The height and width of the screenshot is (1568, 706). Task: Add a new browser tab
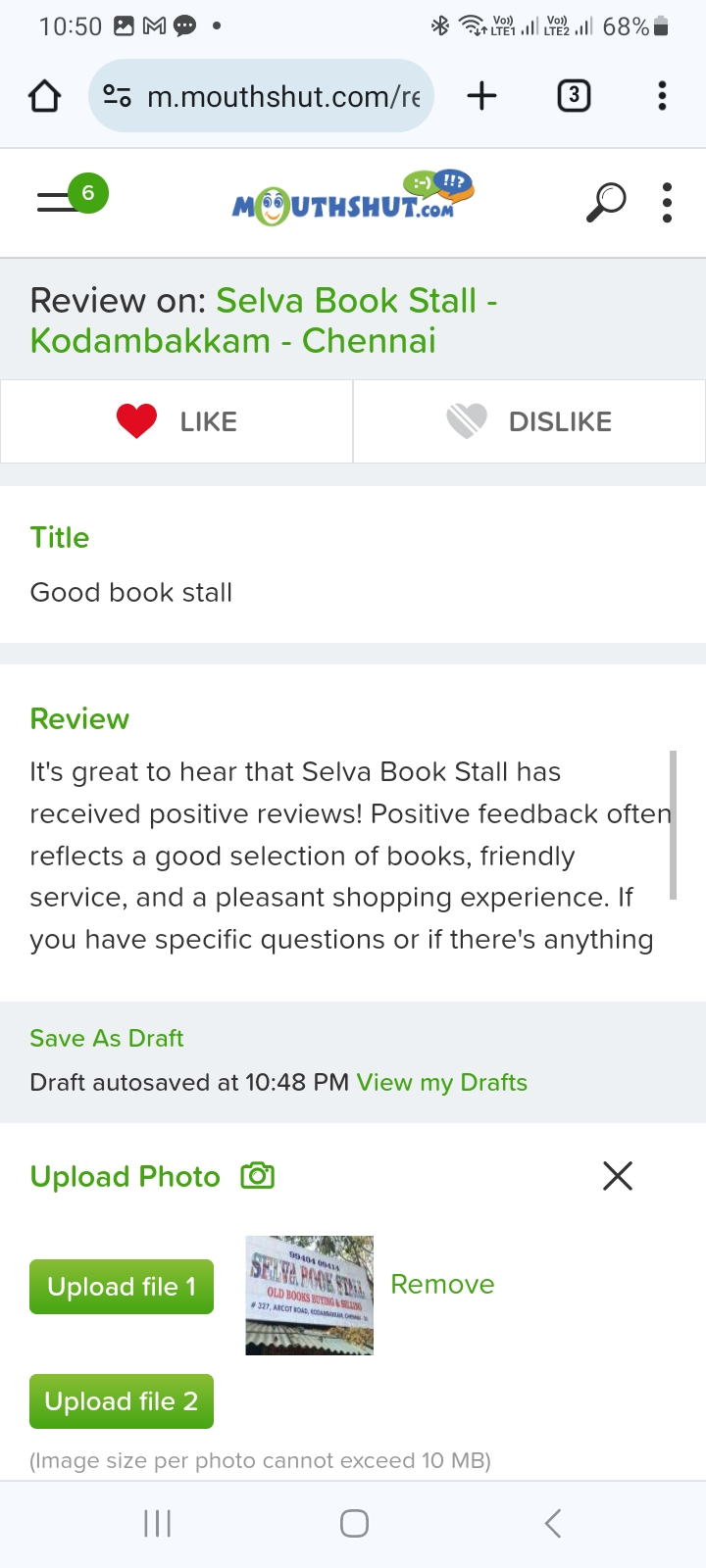(481, 96)
